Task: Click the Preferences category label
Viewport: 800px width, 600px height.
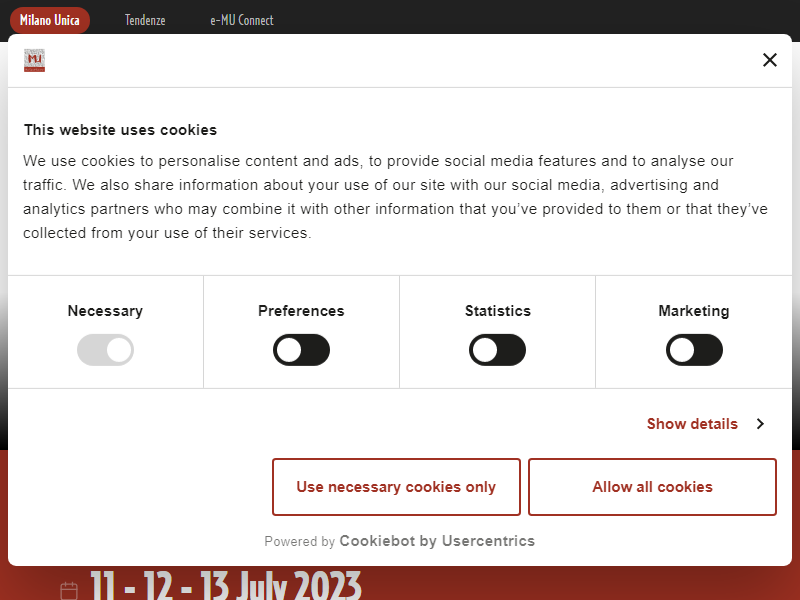Action: pyautogui.click(x=301, y=311)
